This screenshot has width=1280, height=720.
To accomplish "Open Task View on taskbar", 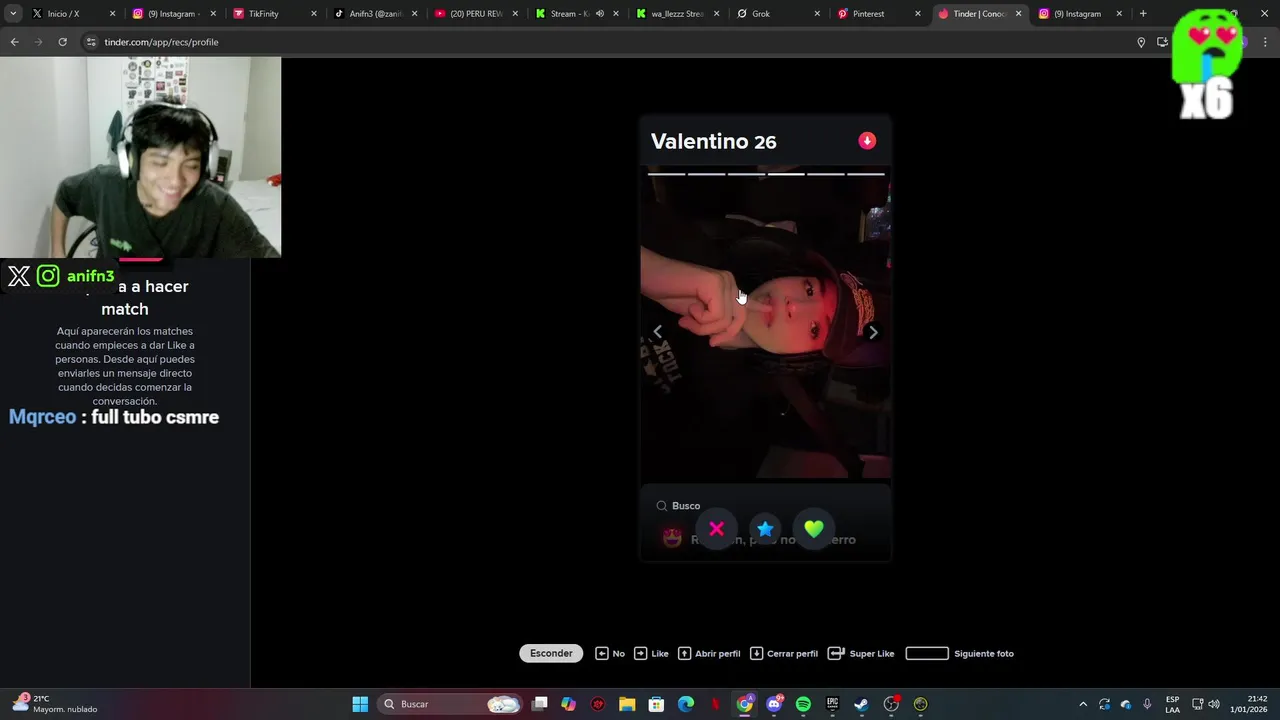I will 540,704.
